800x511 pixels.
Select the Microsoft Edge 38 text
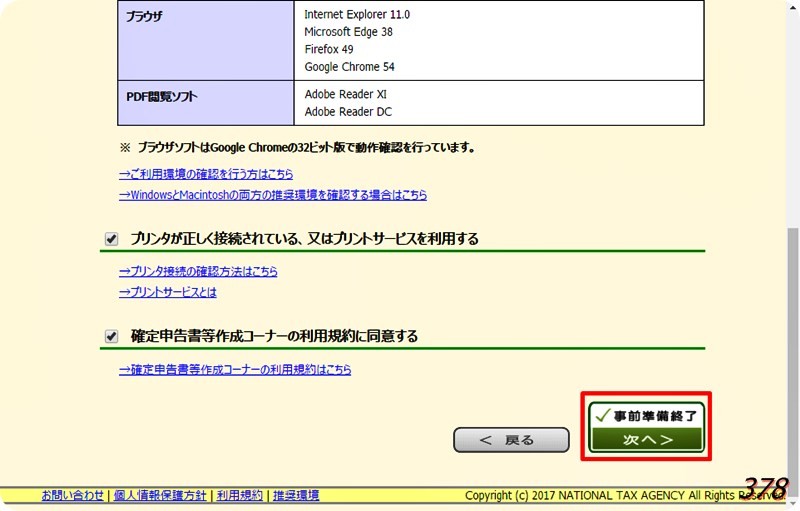[x=348, y=32]
